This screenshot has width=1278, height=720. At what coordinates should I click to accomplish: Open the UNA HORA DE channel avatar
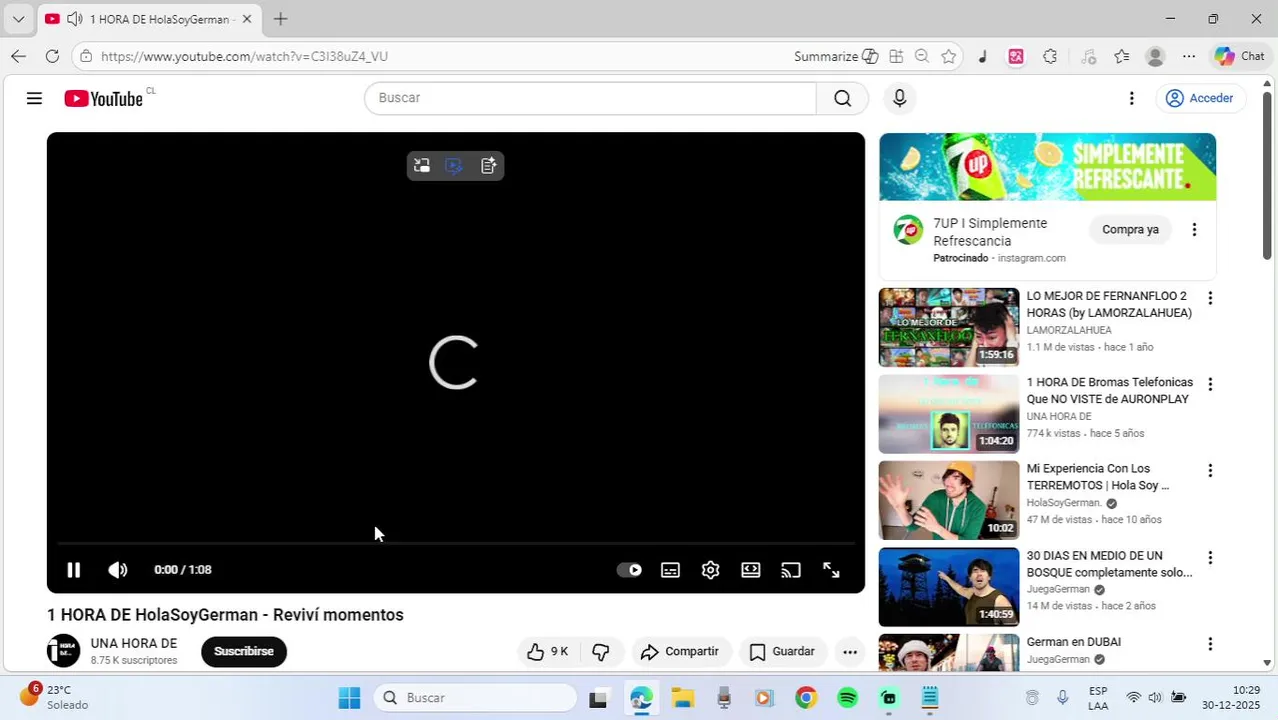63,651
